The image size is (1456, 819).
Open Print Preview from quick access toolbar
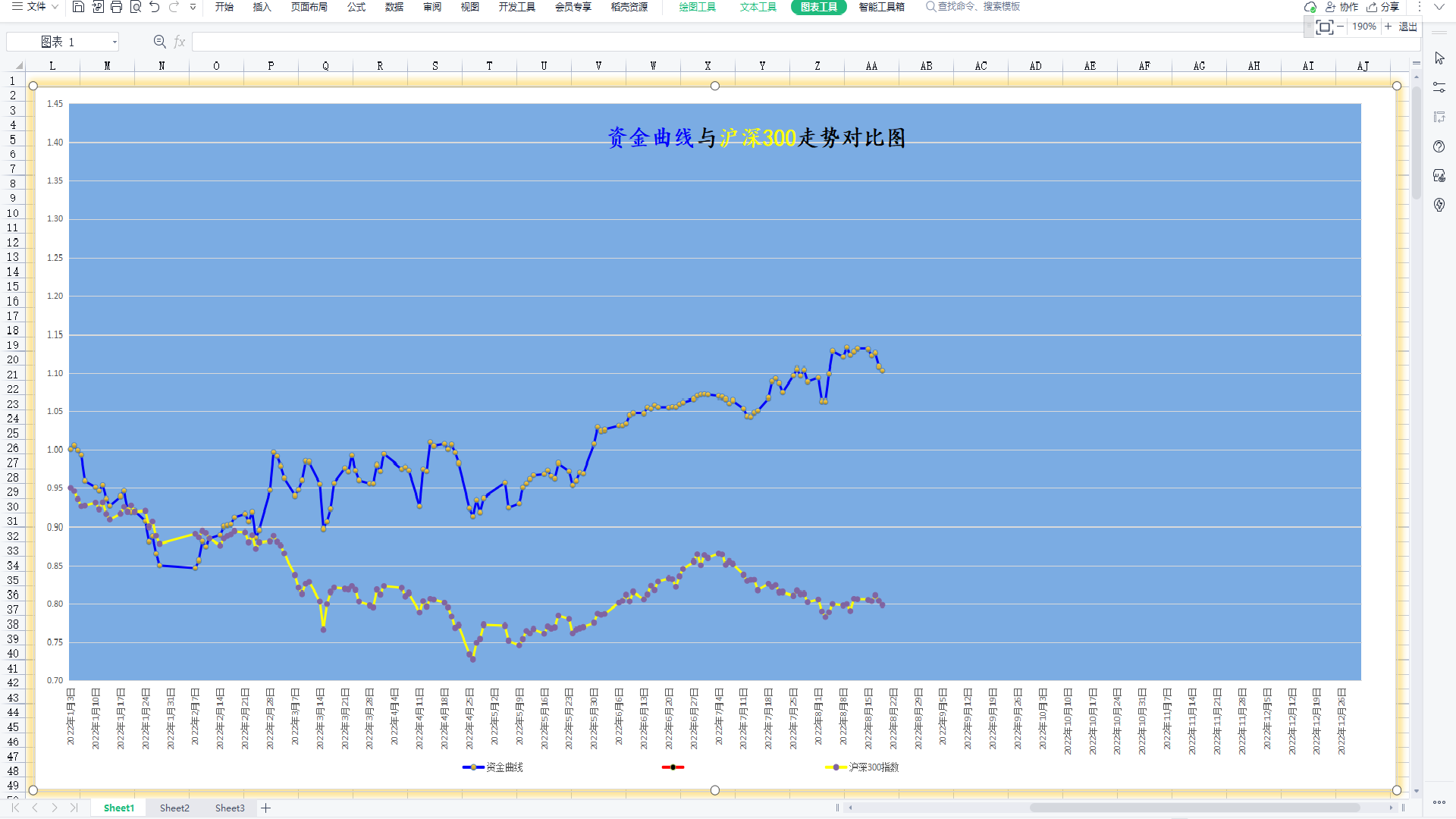point(136,7)
